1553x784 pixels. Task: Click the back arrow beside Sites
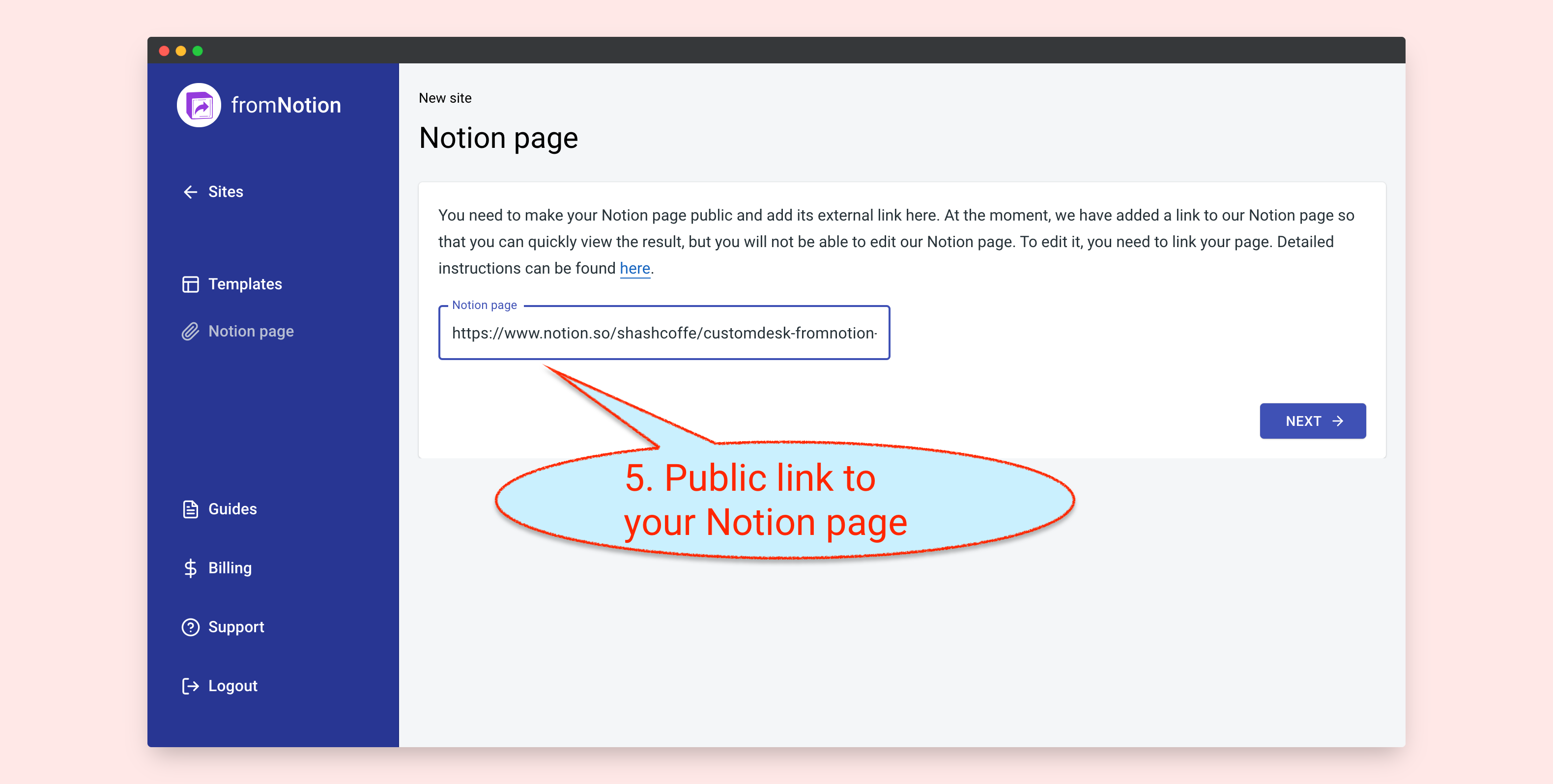click(x=191, y=192)
